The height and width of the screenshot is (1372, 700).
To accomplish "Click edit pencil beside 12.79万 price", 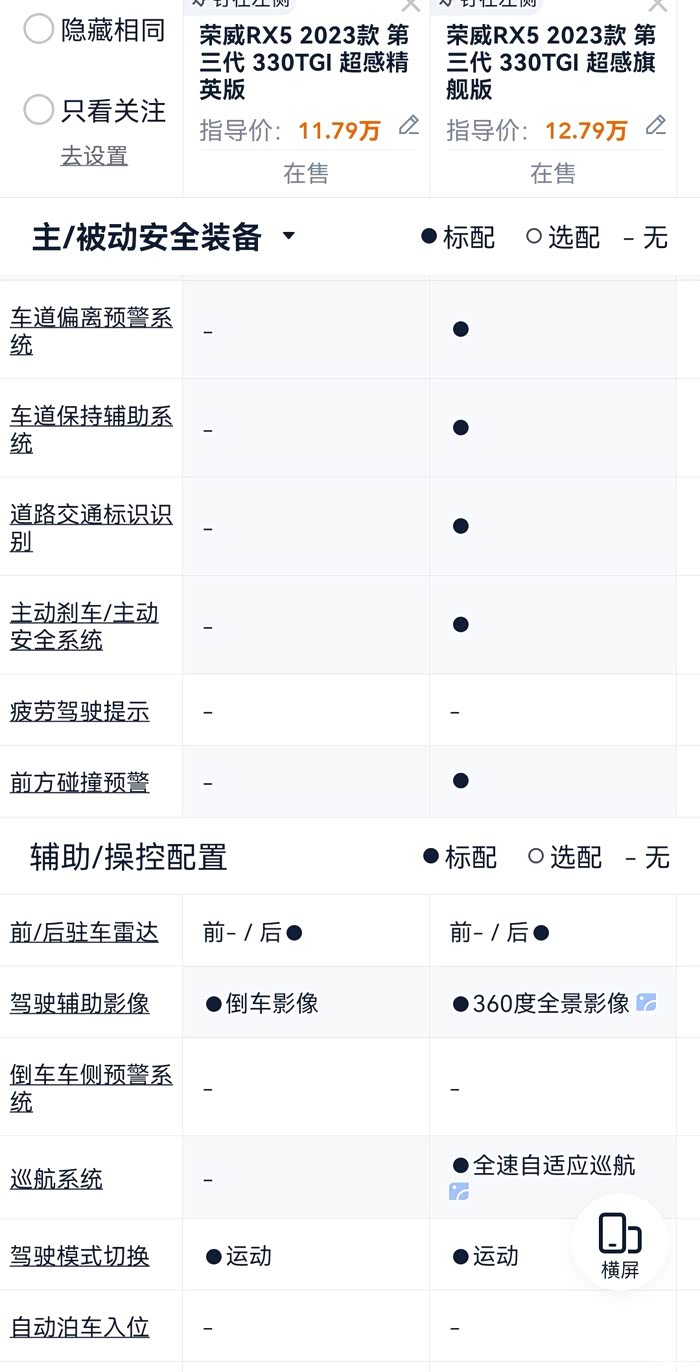I will (x=656, y=126).
